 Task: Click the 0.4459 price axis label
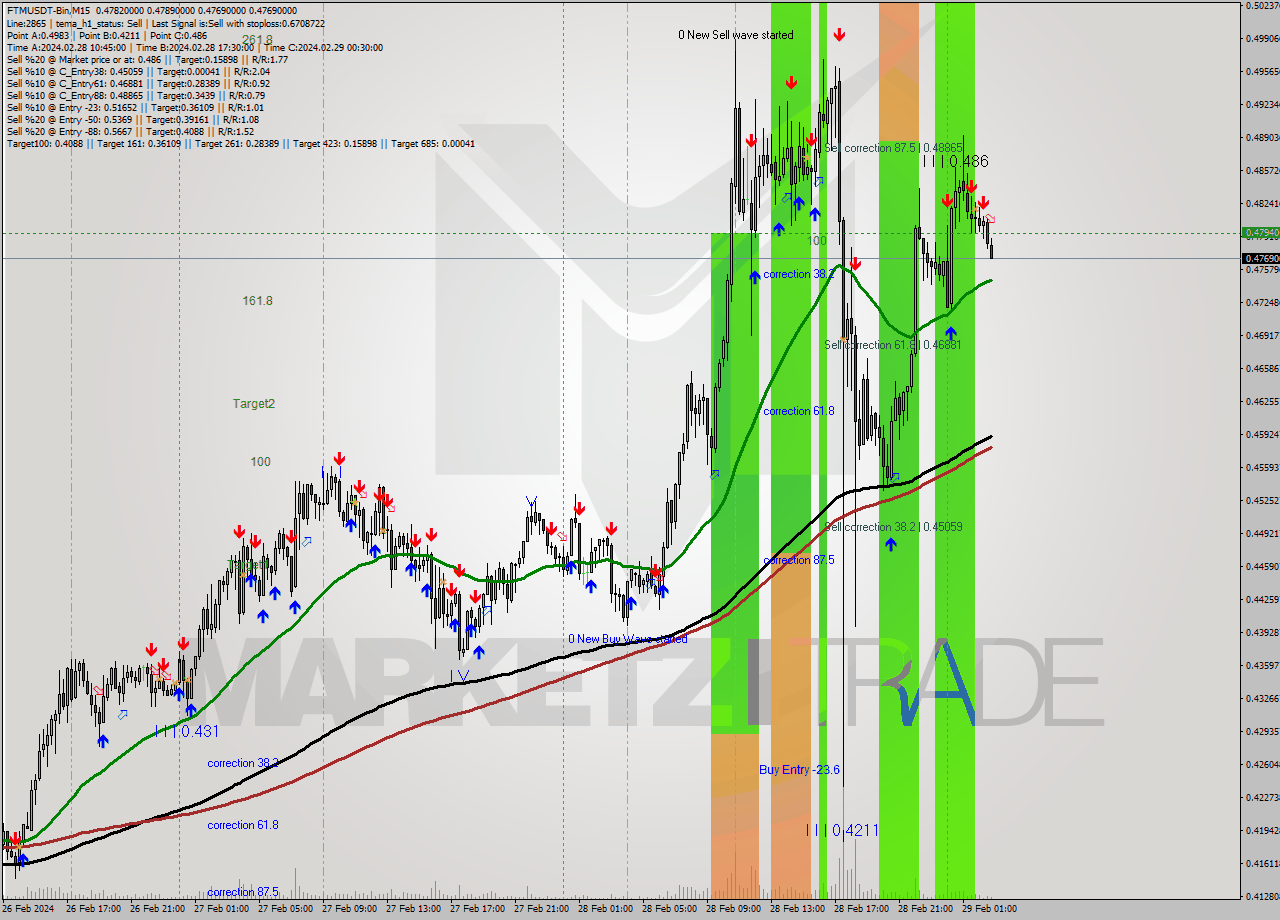[x=1262, y=566]
